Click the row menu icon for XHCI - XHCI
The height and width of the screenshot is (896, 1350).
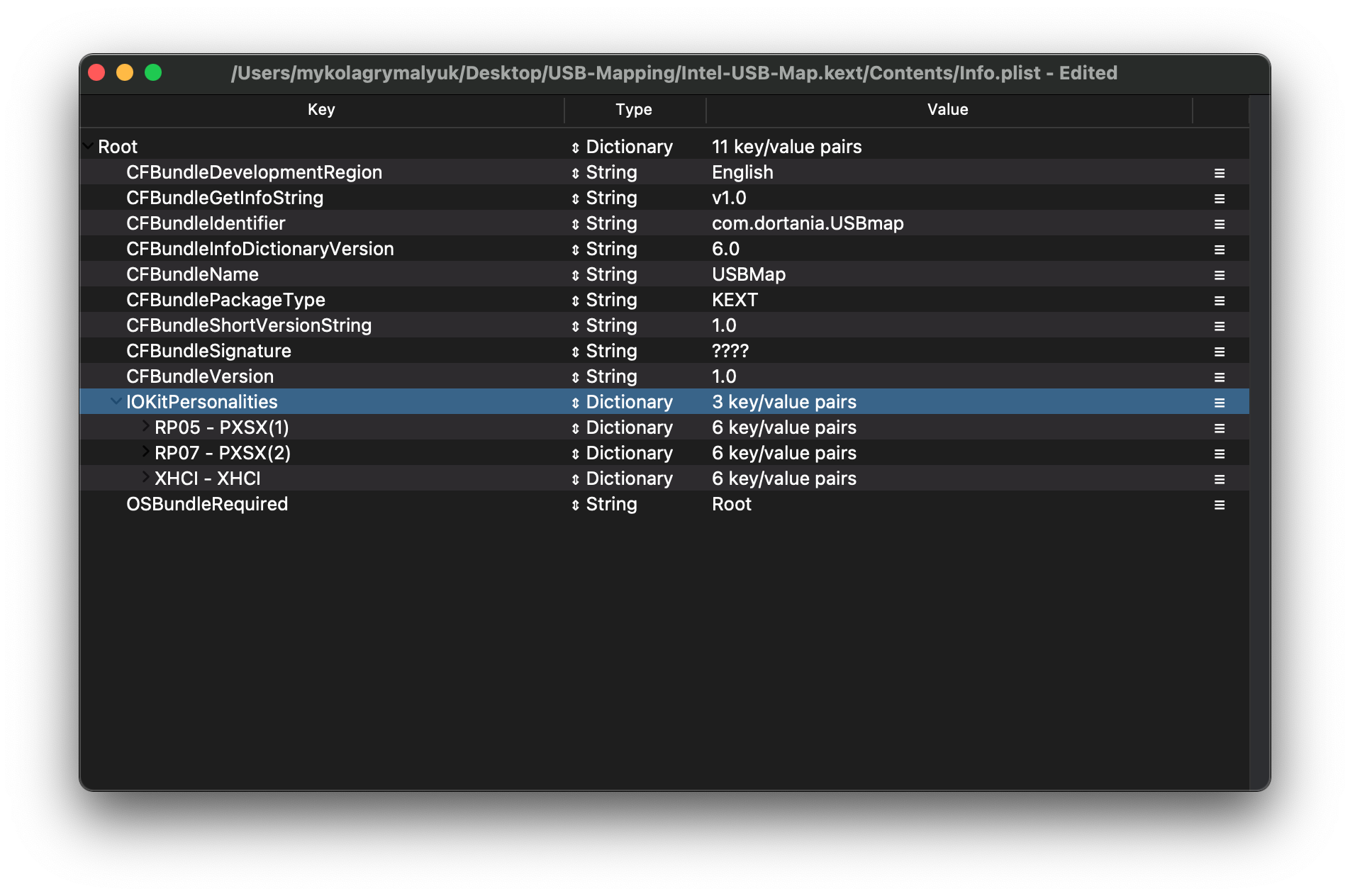point(1219,479)
